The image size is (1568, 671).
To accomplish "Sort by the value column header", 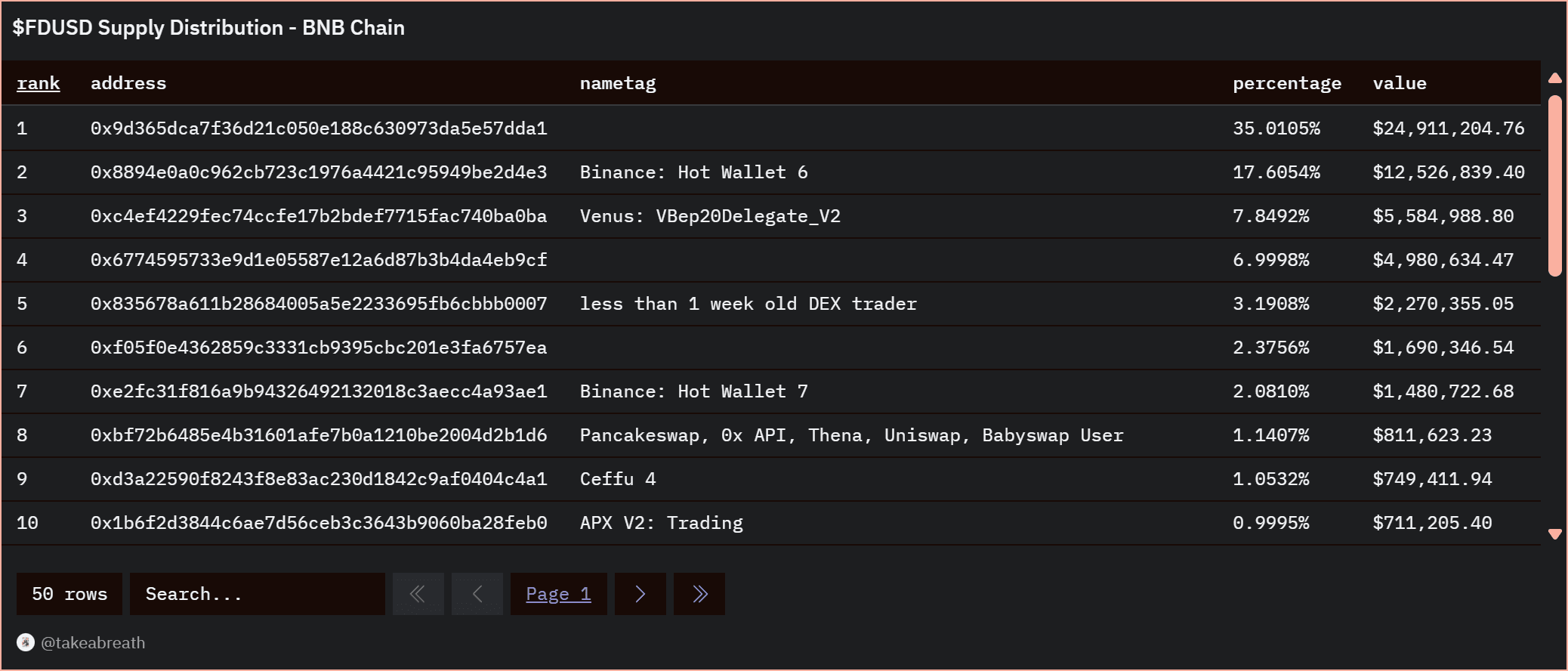I will point(1399,83).
